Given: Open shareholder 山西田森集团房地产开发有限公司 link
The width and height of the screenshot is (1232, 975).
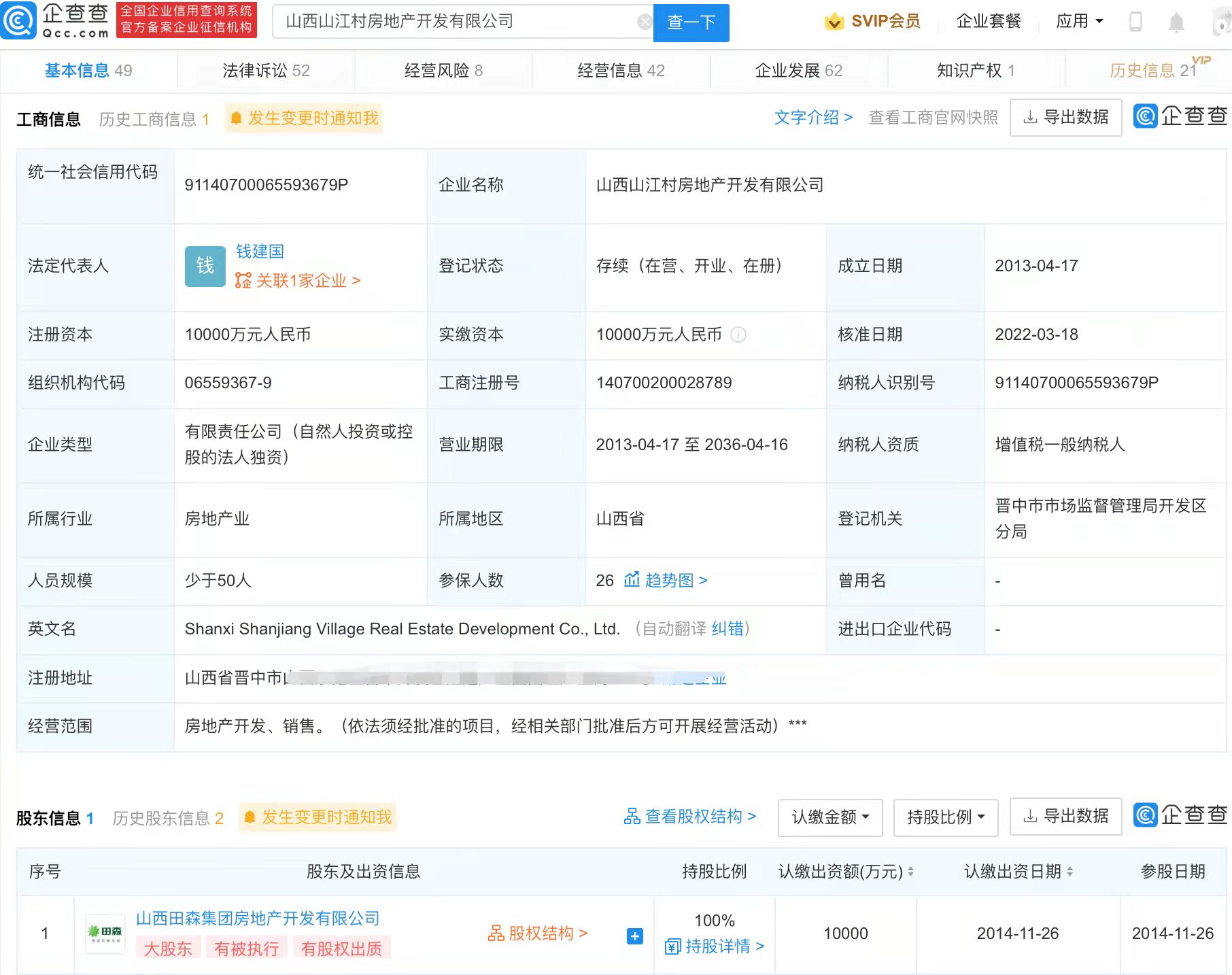Looking at the screenshot, I should coord(258,919).
